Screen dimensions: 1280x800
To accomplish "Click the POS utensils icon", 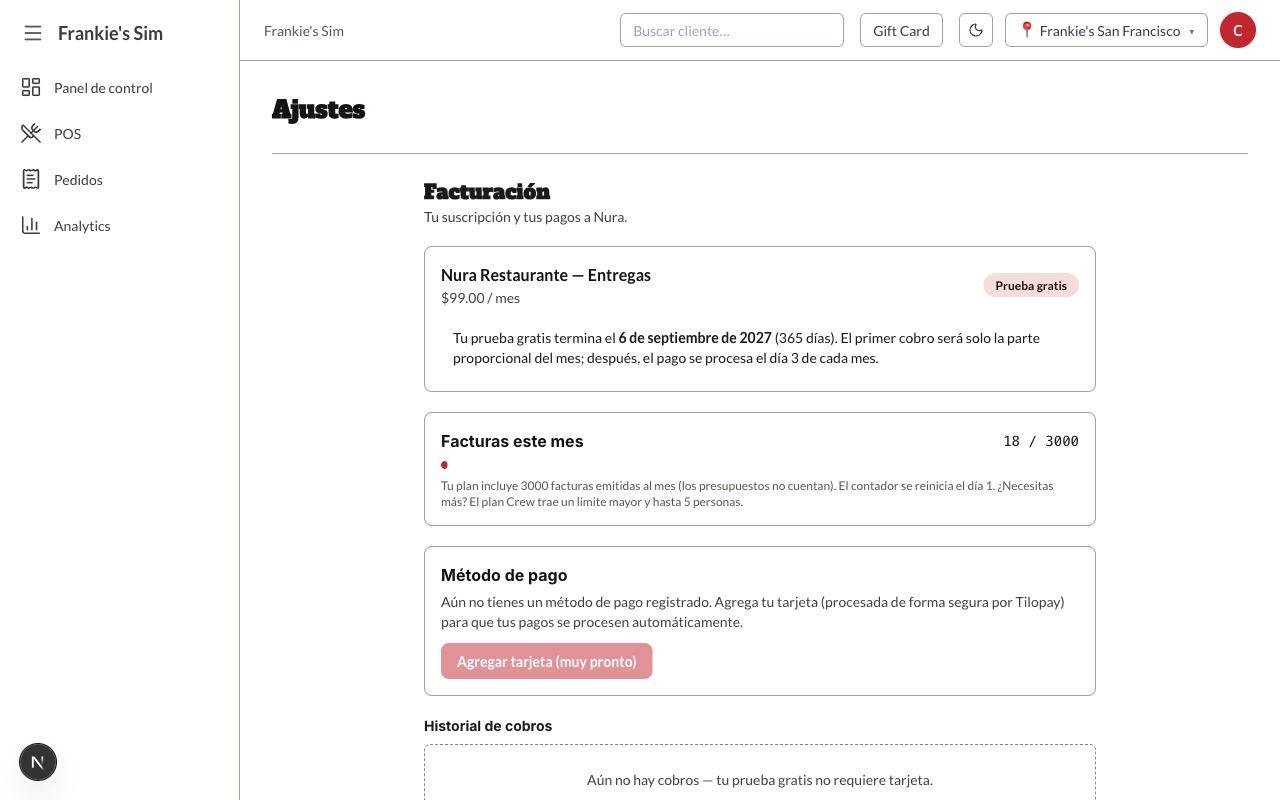I will (x=31, y=133).
